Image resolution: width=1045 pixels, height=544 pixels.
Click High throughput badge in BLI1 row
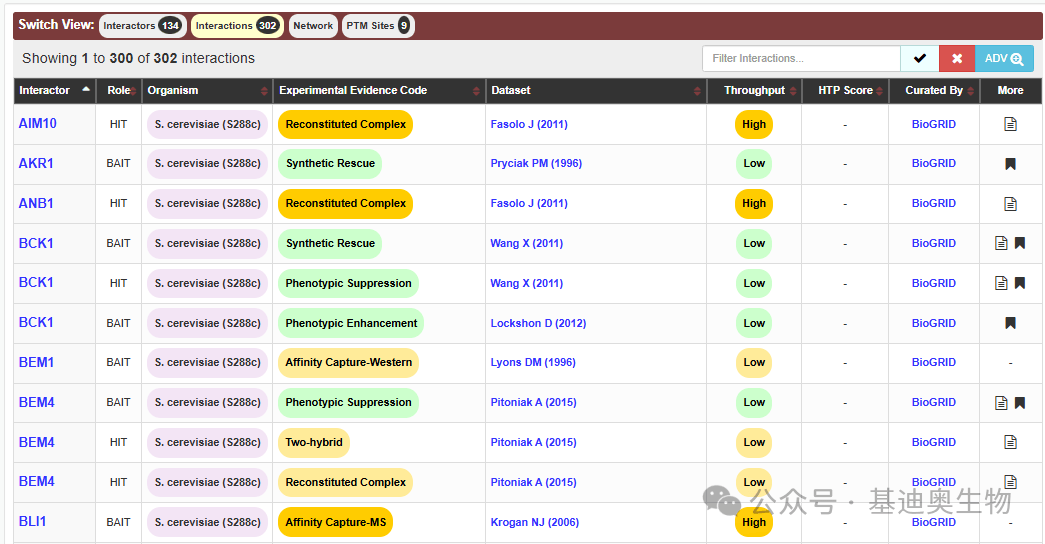[754, 522]
